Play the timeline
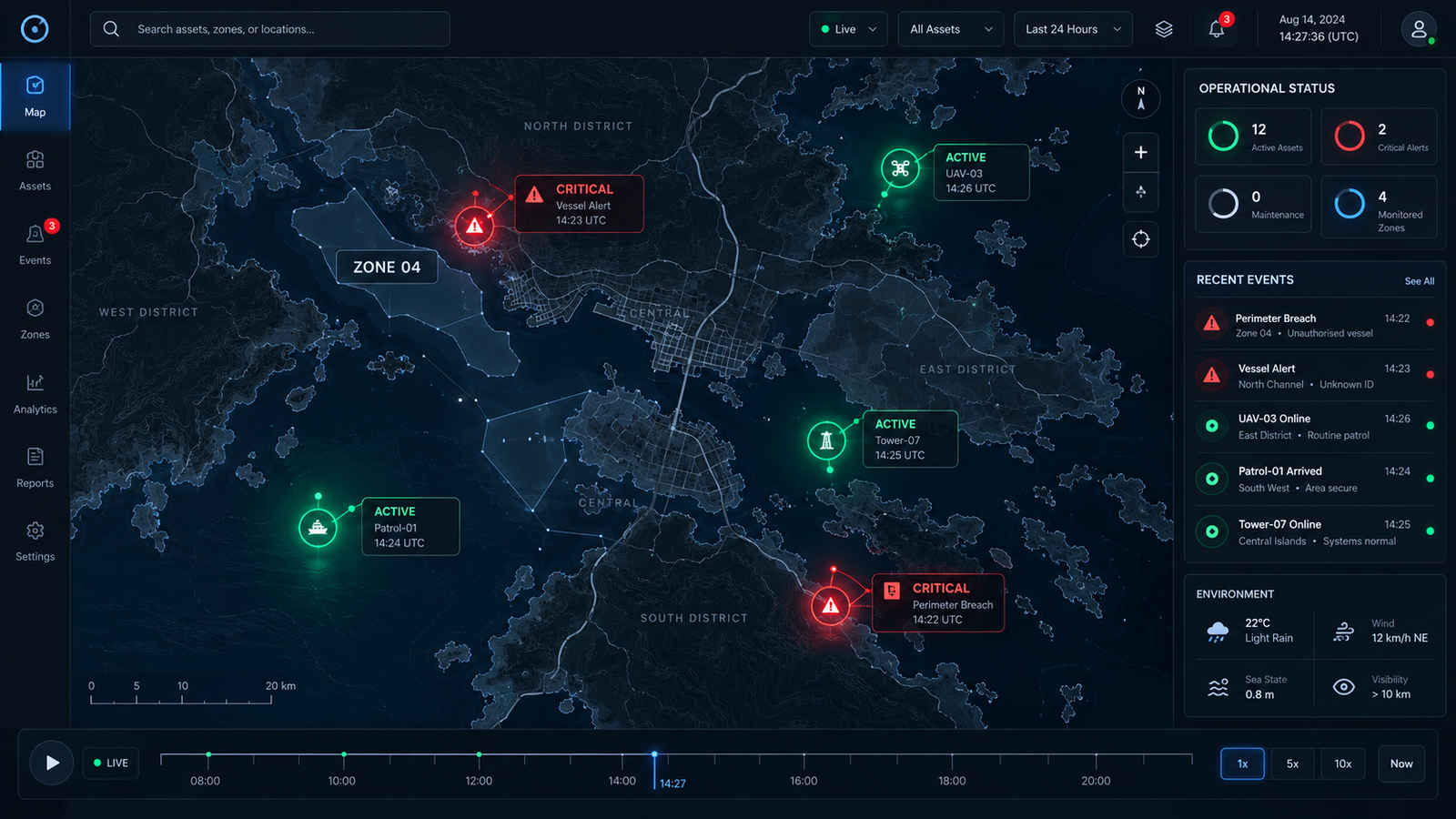Viewport: 1456px width, 819px height. pyautogui.click(x=52, y=763)
